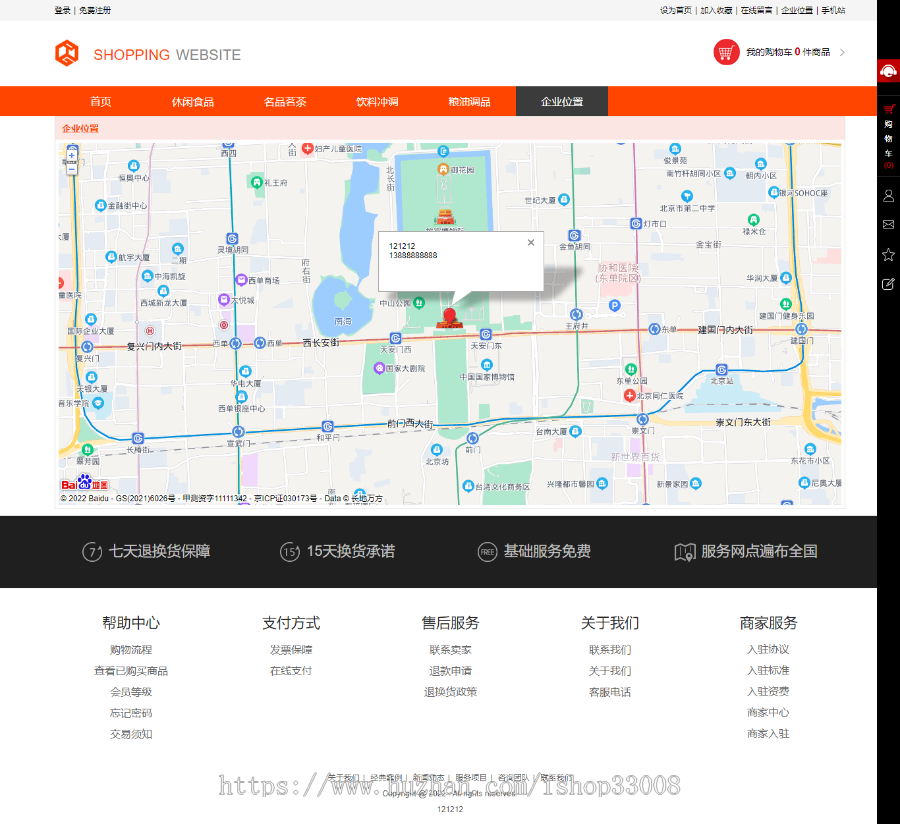Zoom out the map with minus button
The width and height of the screenshot is (900, 824).
tap(72, 170)
